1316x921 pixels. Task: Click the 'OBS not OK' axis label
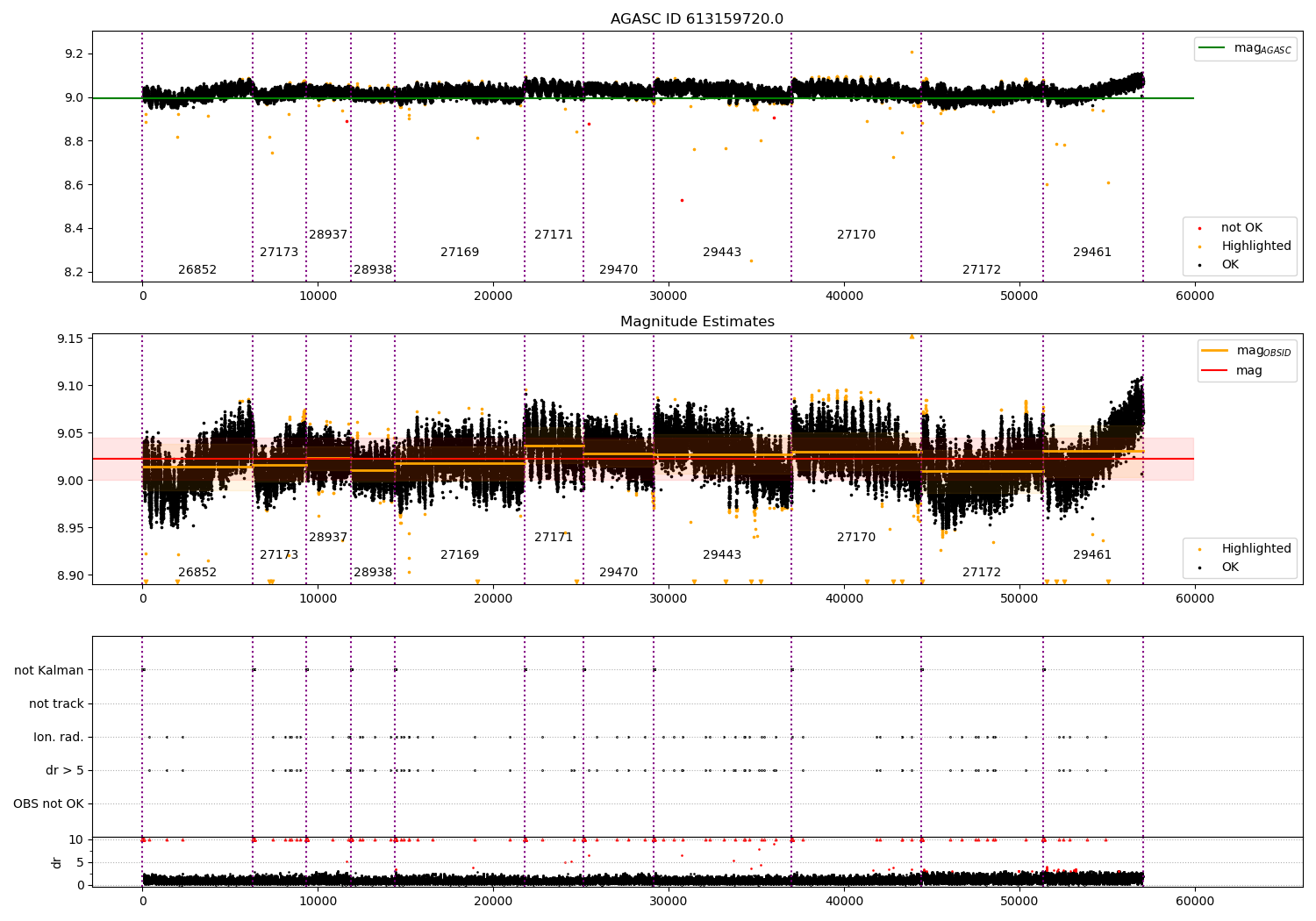pyautogui.click(x=48, y=804)
